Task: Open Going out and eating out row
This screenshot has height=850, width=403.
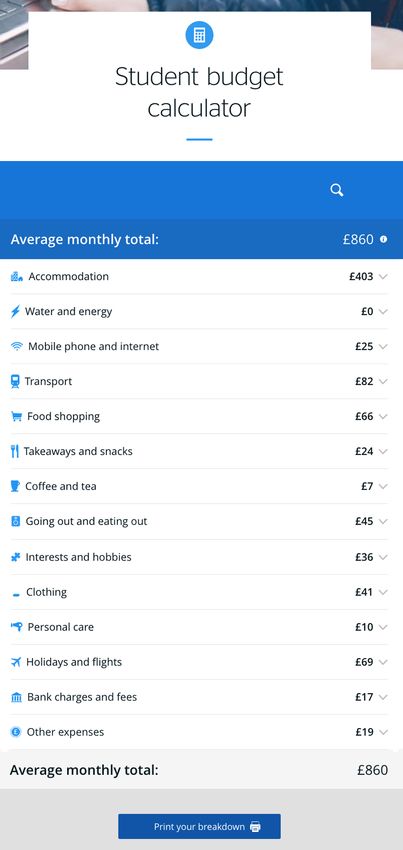Action: [x=199, y=521]
